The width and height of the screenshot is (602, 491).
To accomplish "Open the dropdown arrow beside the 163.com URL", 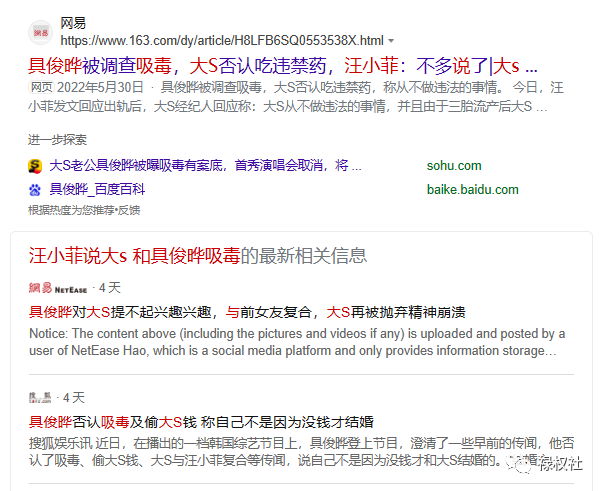I will click(391, 41).
